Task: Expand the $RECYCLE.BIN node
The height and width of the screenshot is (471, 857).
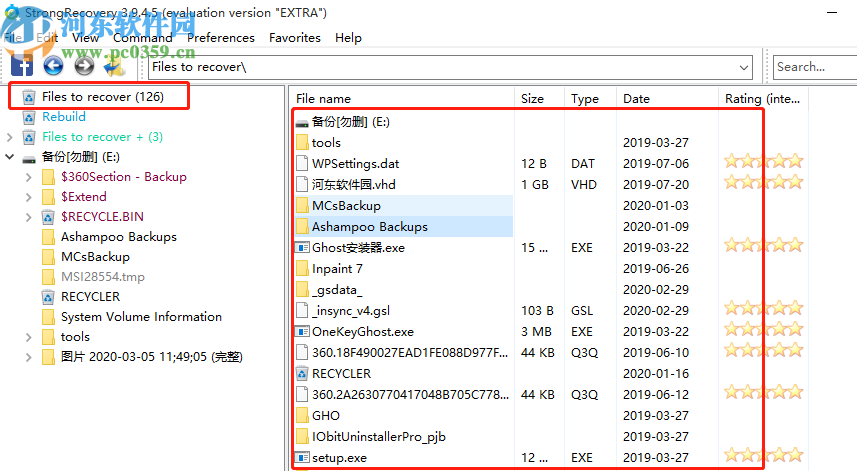Action: [x=28, y=217]
